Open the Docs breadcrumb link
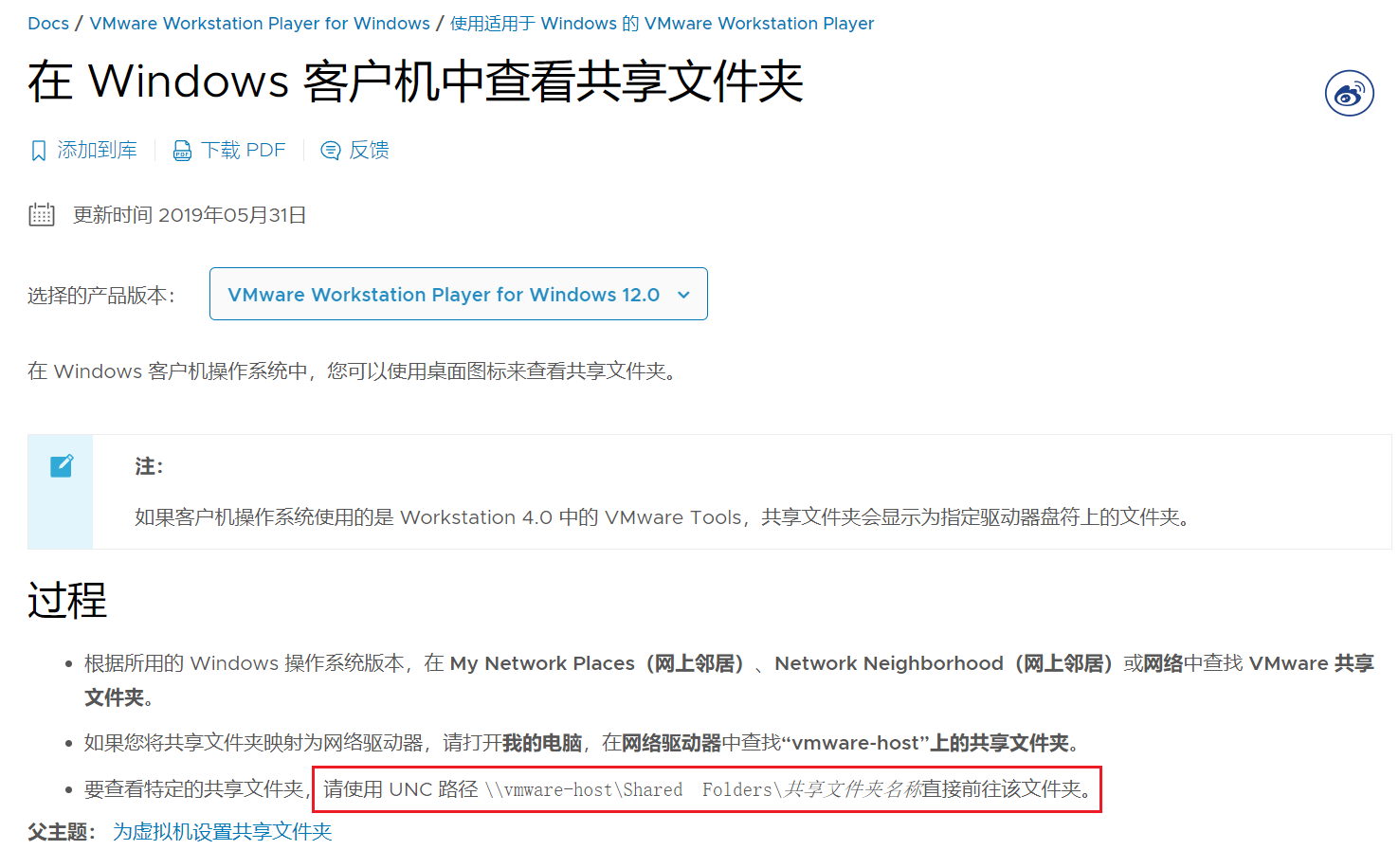This screenshot has height=868, width=1399. [48, 24]
